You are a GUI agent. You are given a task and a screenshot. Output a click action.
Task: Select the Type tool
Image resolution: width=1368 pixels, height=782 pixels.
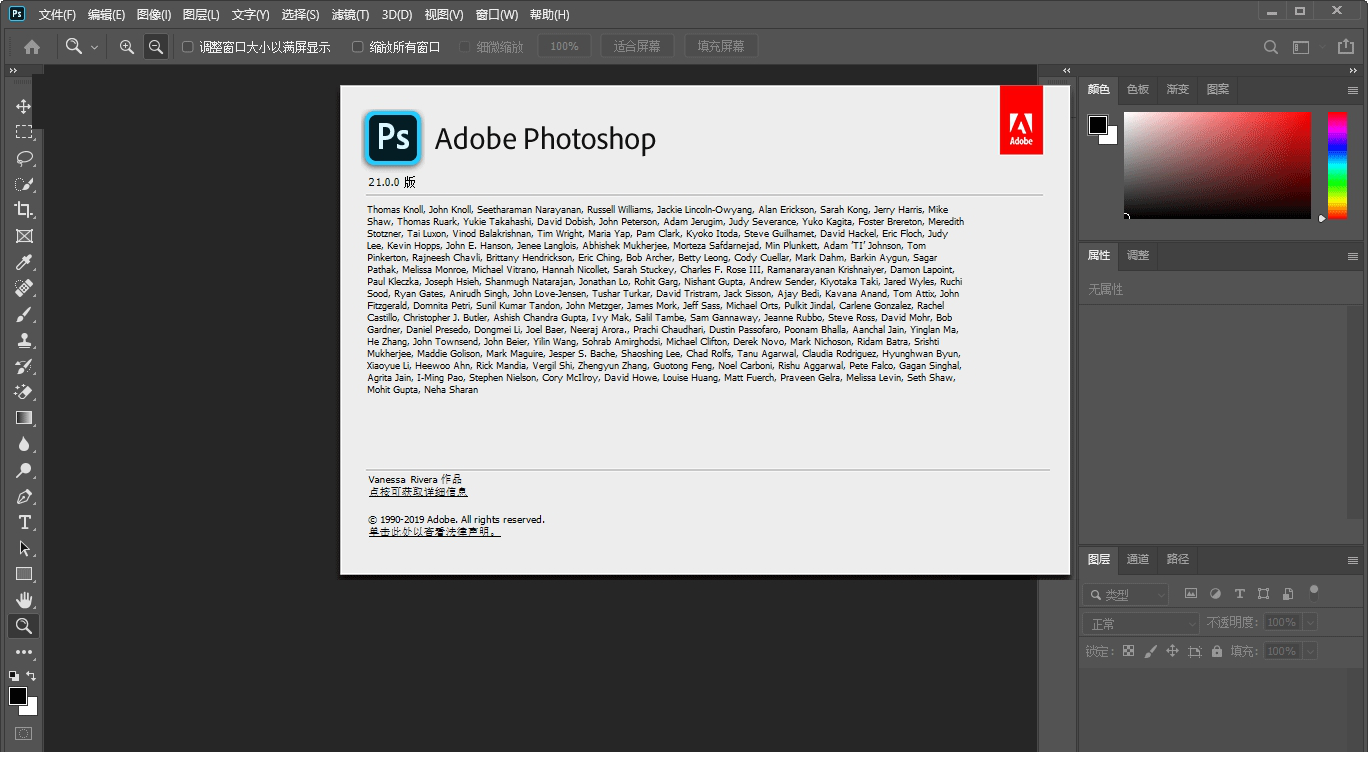[x=25, y=521]
